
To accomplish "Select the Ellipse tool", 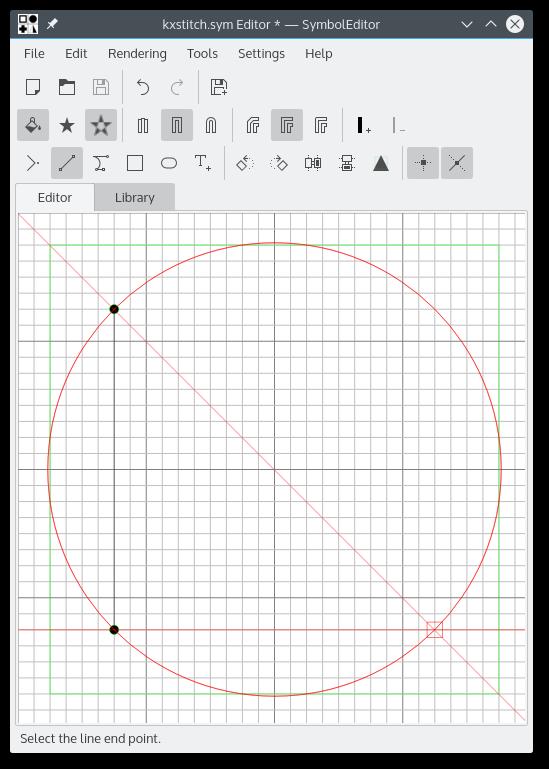I will tap(169, 163).
